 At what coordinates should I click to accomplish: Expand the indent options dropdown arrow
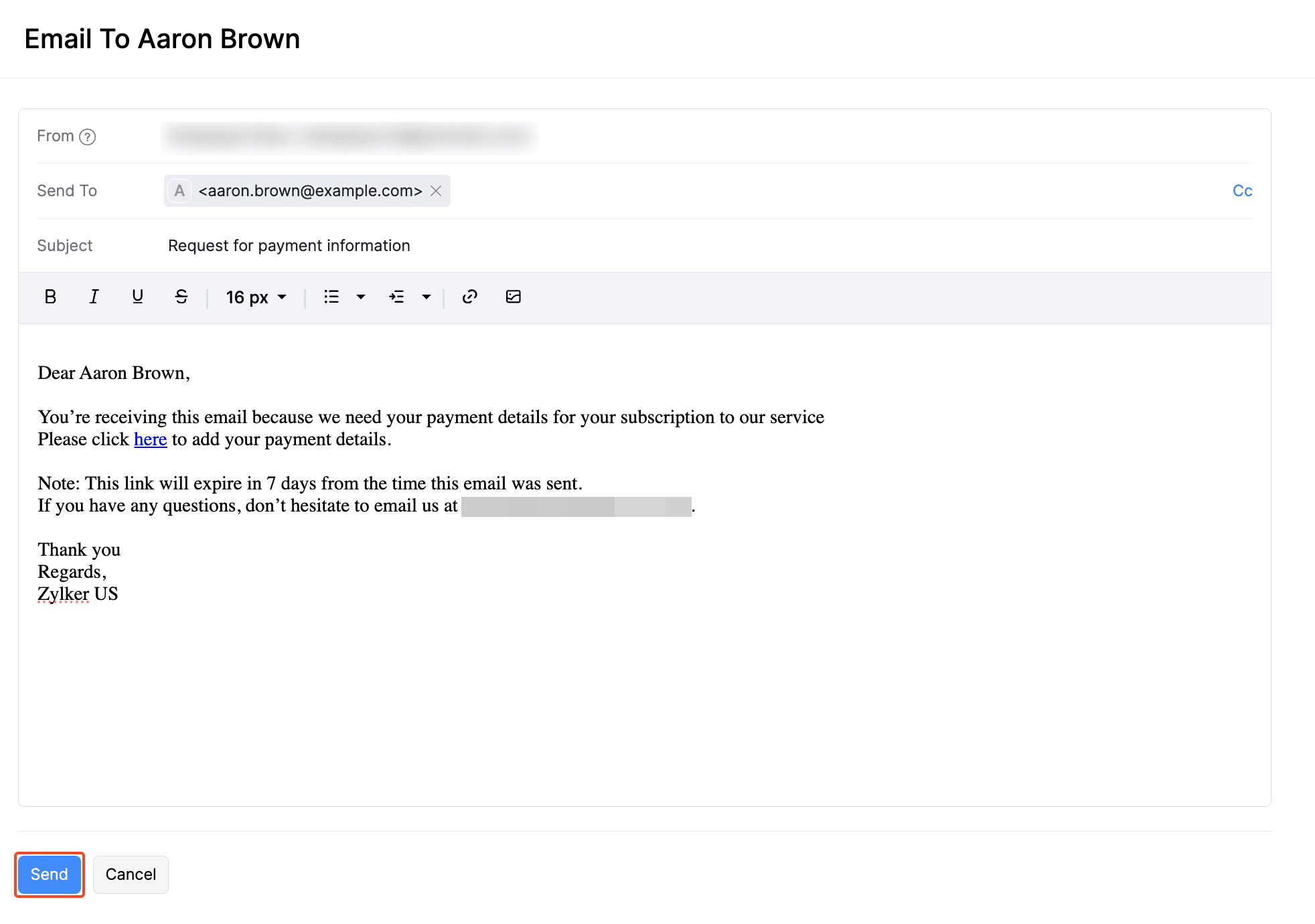(x=426, y=297)
